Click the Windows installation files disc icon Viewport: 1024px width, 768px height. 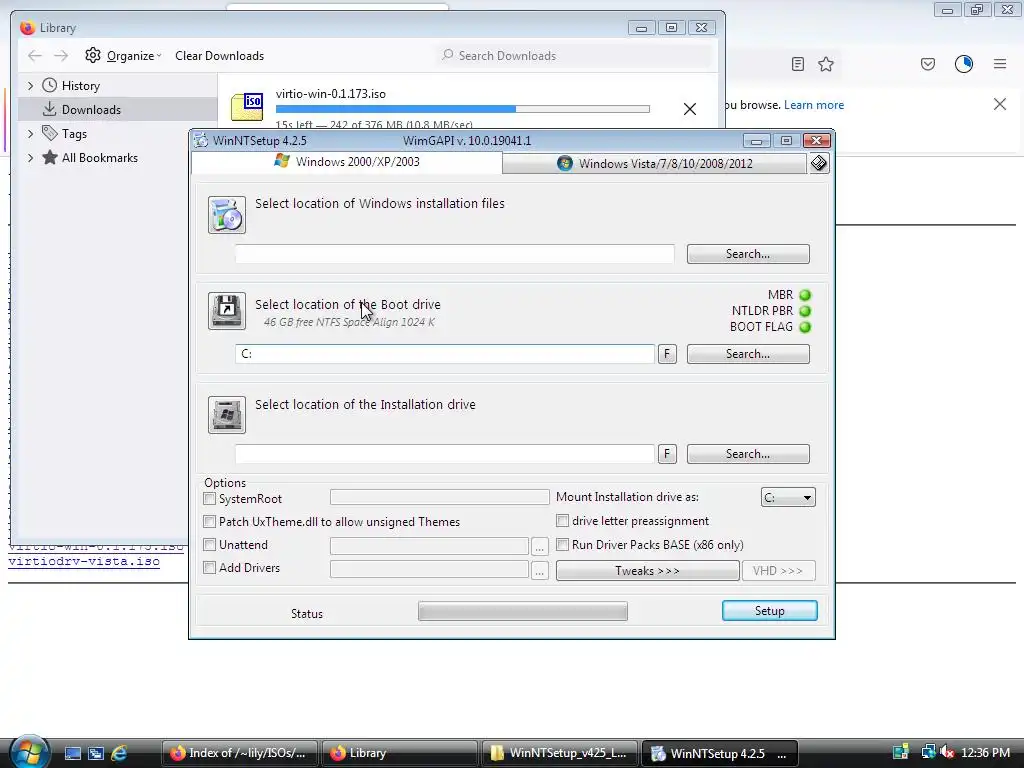click(227, 215)
